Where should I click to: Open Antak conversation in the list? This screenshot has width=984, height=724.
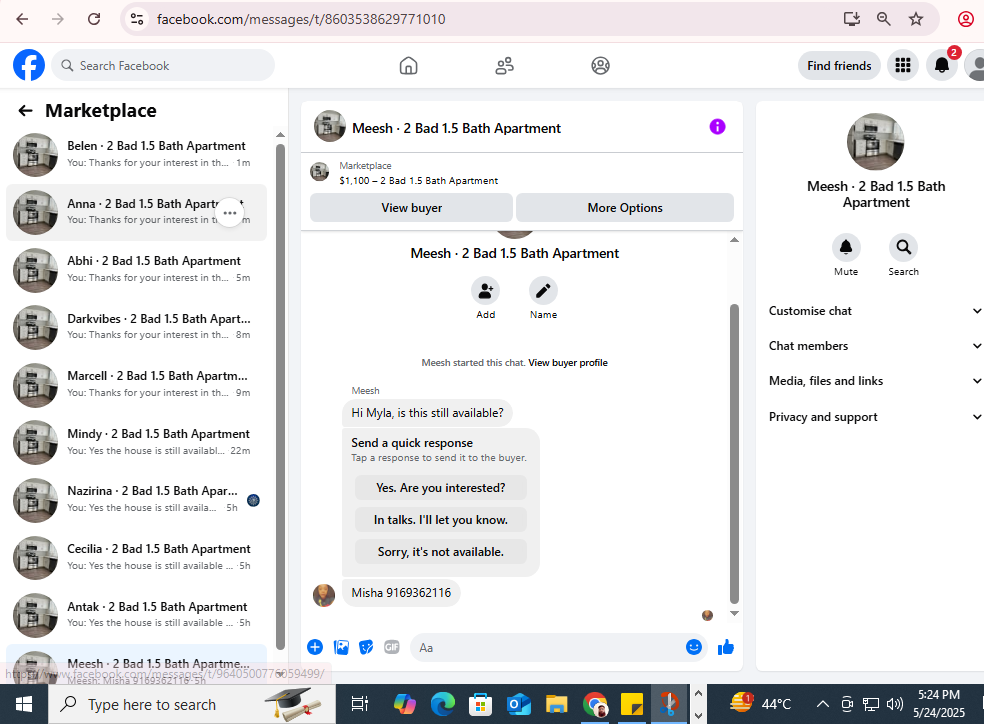tap(136, 615)
